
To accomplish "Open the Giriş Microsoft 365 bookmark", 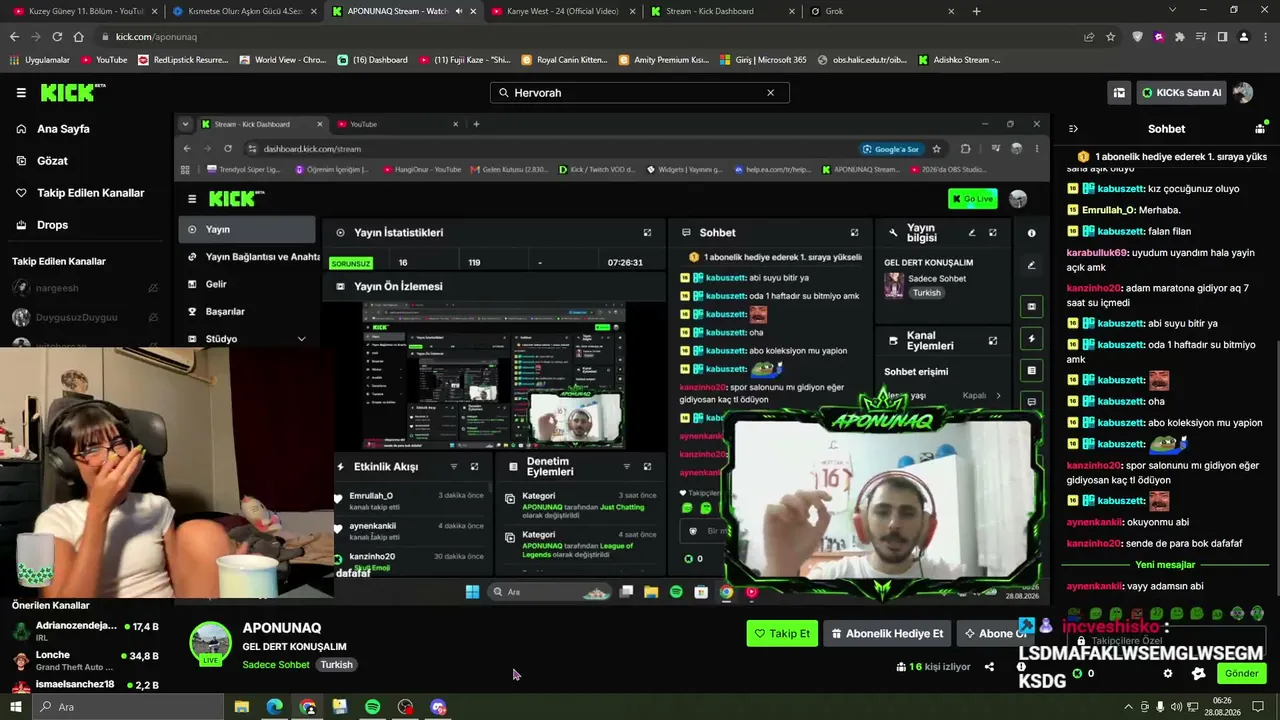I will [x=762, y=60].
